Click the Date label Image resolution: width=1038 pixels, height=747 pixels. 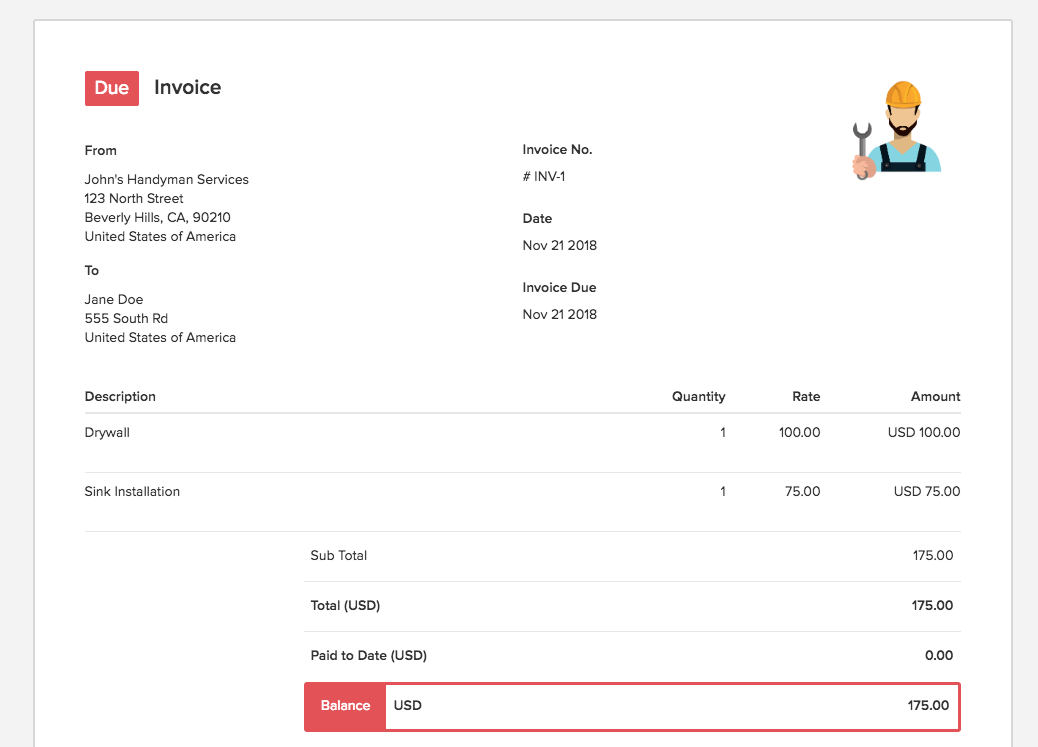coord(538,219)
